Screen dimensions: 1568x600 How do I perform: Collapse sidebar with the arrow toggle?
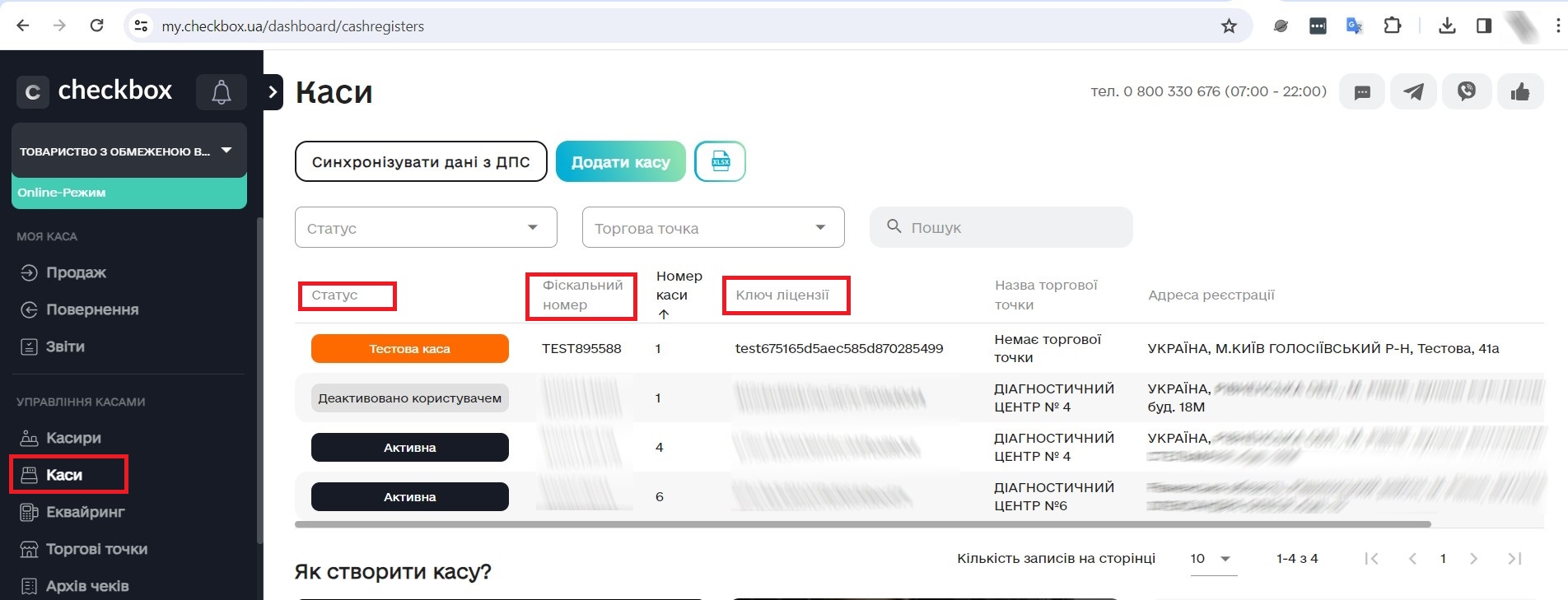[273, 92]
